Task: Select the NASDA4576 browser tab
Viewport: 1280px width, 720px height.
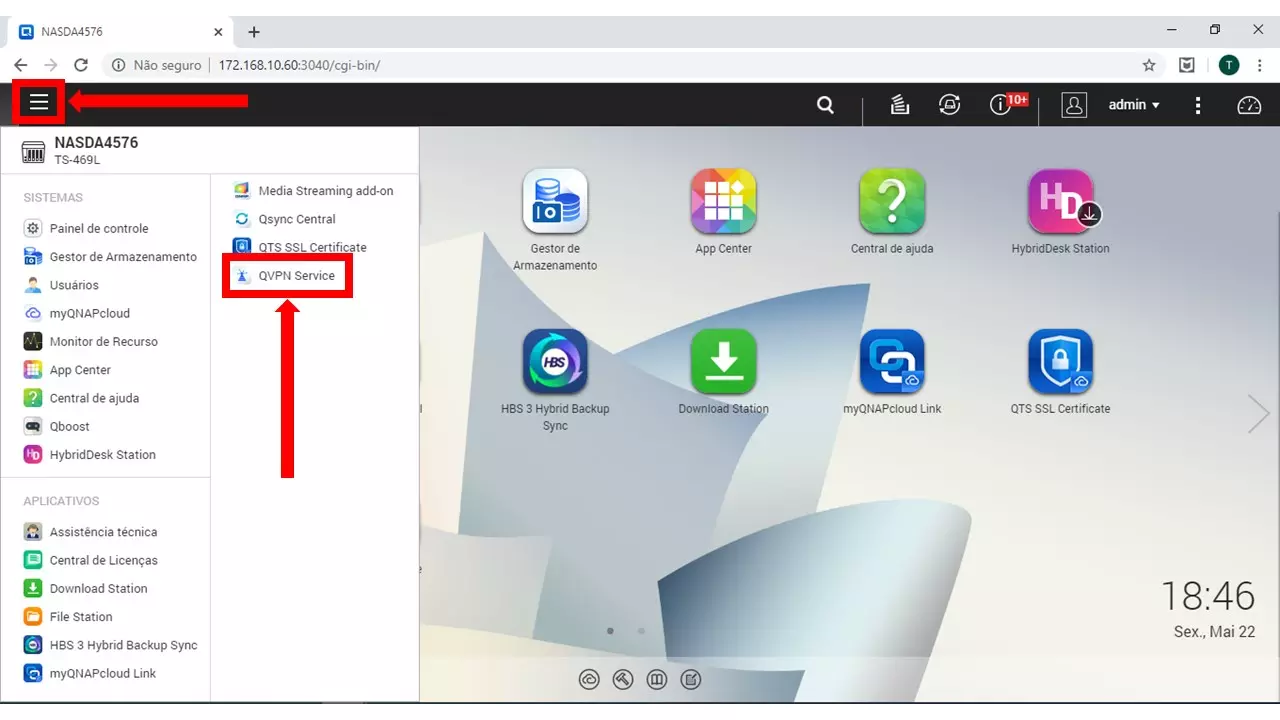Action: (120, 32)
